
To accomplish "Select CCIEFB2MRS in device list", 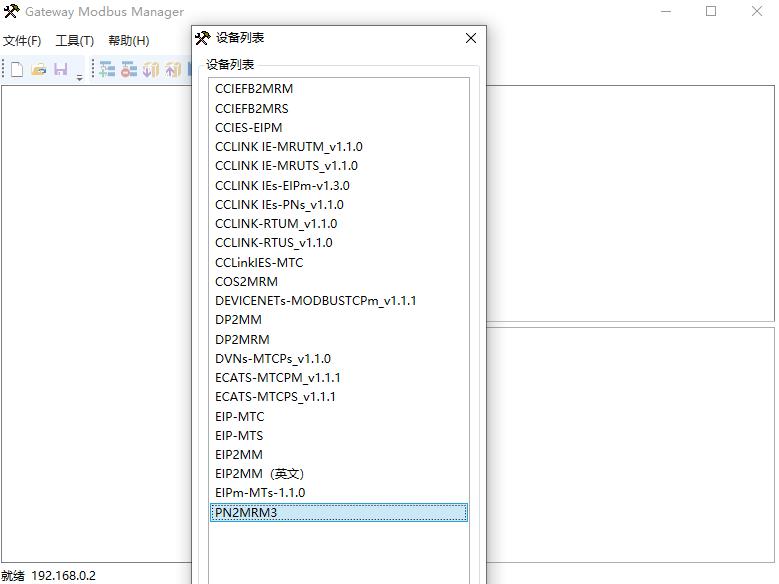I will (339, 108).
